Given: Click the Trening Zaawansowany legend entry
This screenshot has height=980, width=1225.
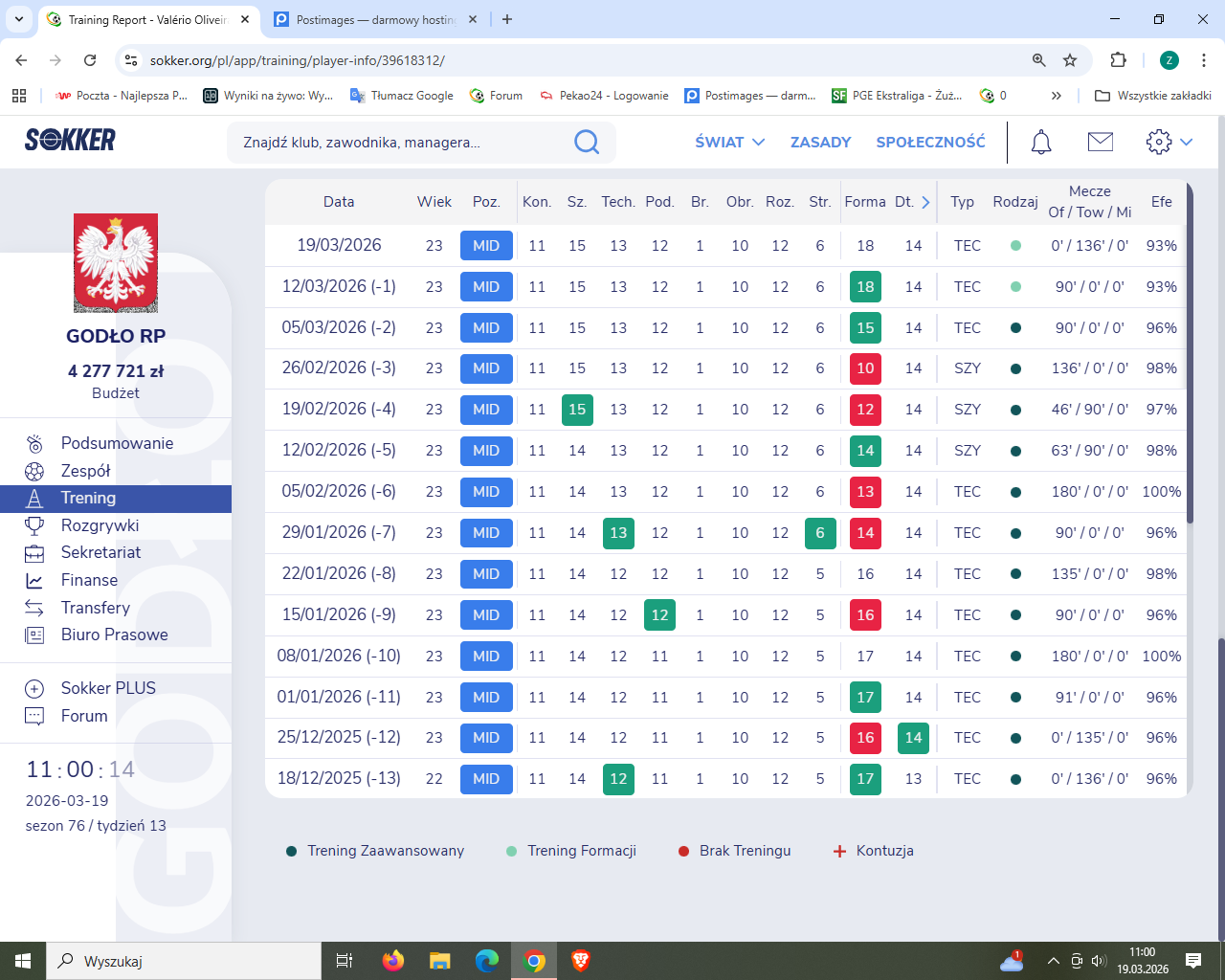Looking at the screenshot, I should pyautogui.click(x=375, y=851).
